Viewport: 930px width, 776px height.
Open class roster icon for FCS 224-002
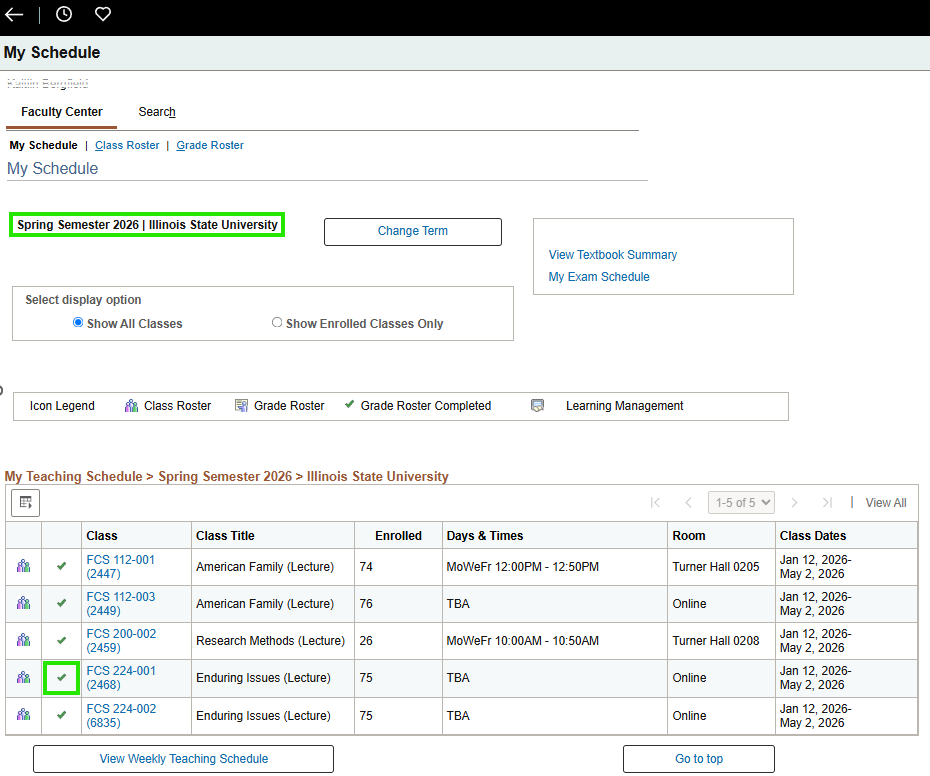click(x=24, y=715)
